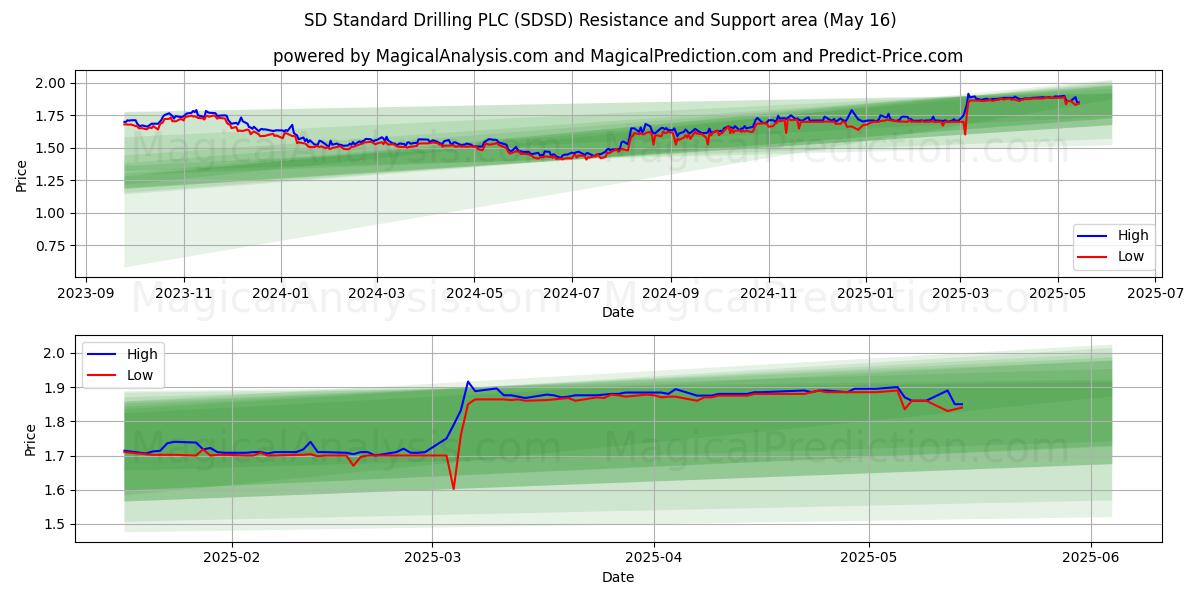This screenshot has width=1200, height=600.
Task: Click the top chart x-axis label '2025-03'
Action: click(x=961, y=294)
